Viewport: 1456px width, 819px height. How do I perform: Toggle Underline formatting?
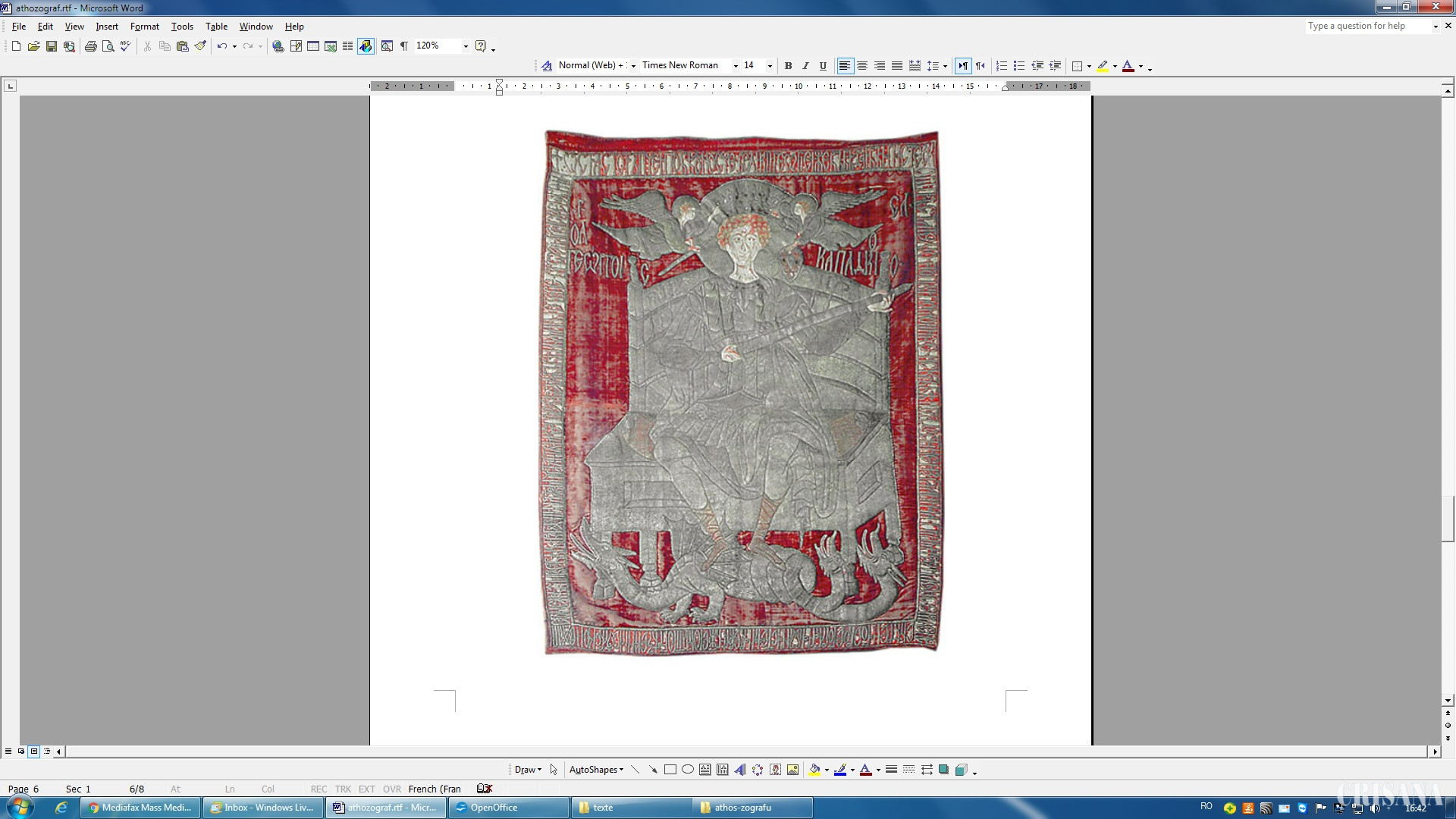823,66
